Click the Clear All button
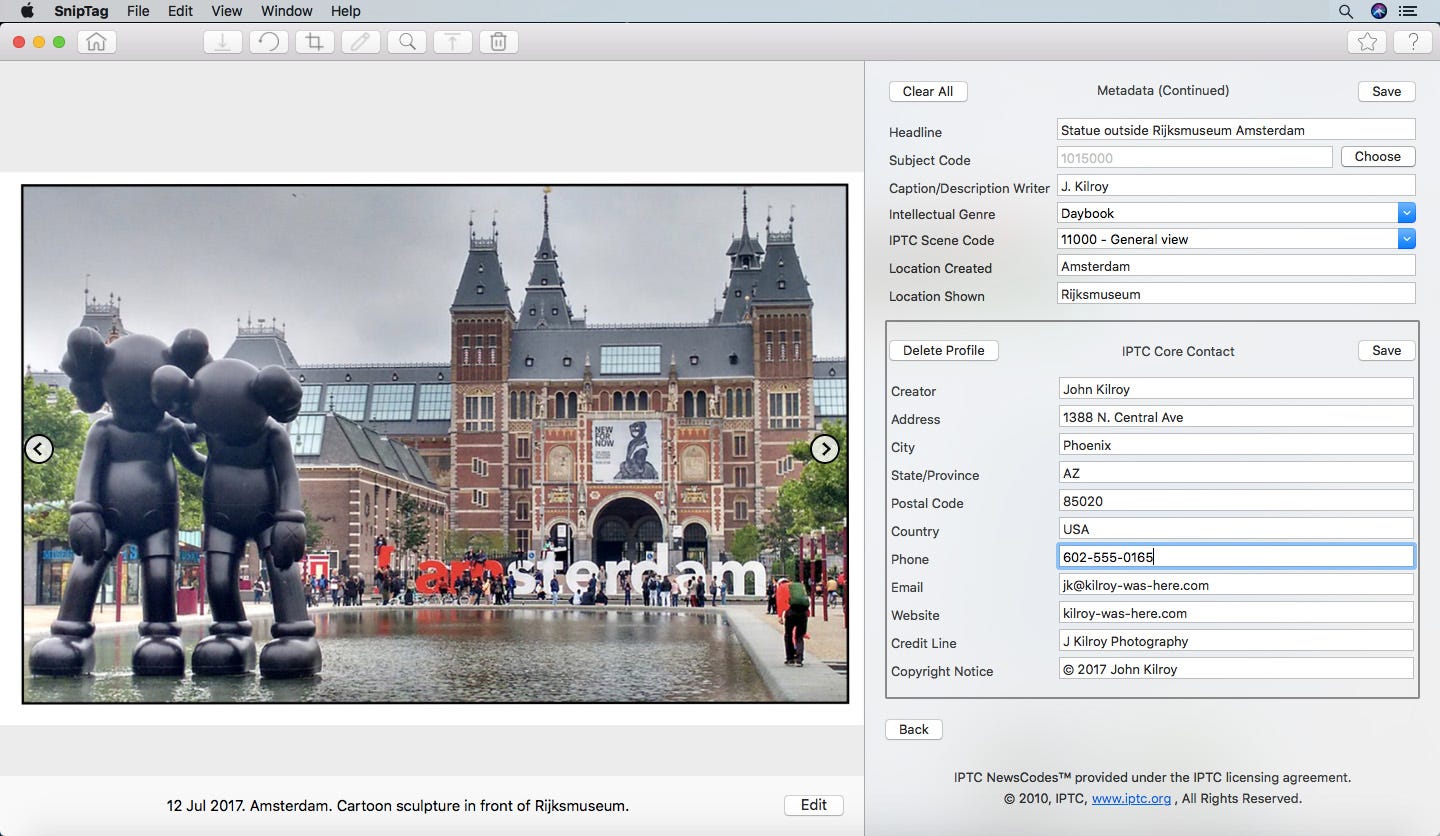The image size is (1440, 836). point(928,91)
